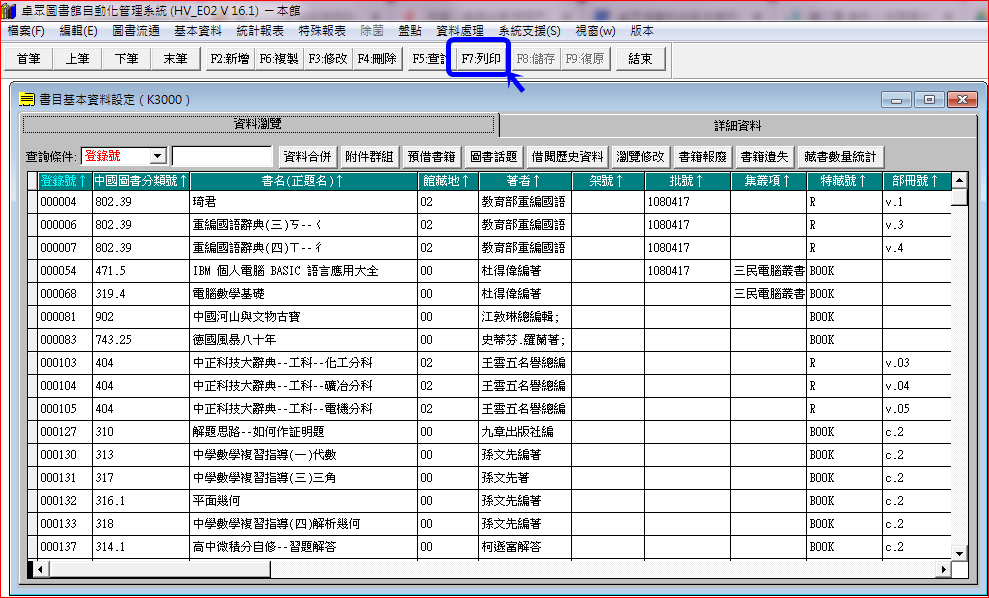Go to next record with 下筆
The height and width of the screenshot is (598, 989).
coord(127,59)
